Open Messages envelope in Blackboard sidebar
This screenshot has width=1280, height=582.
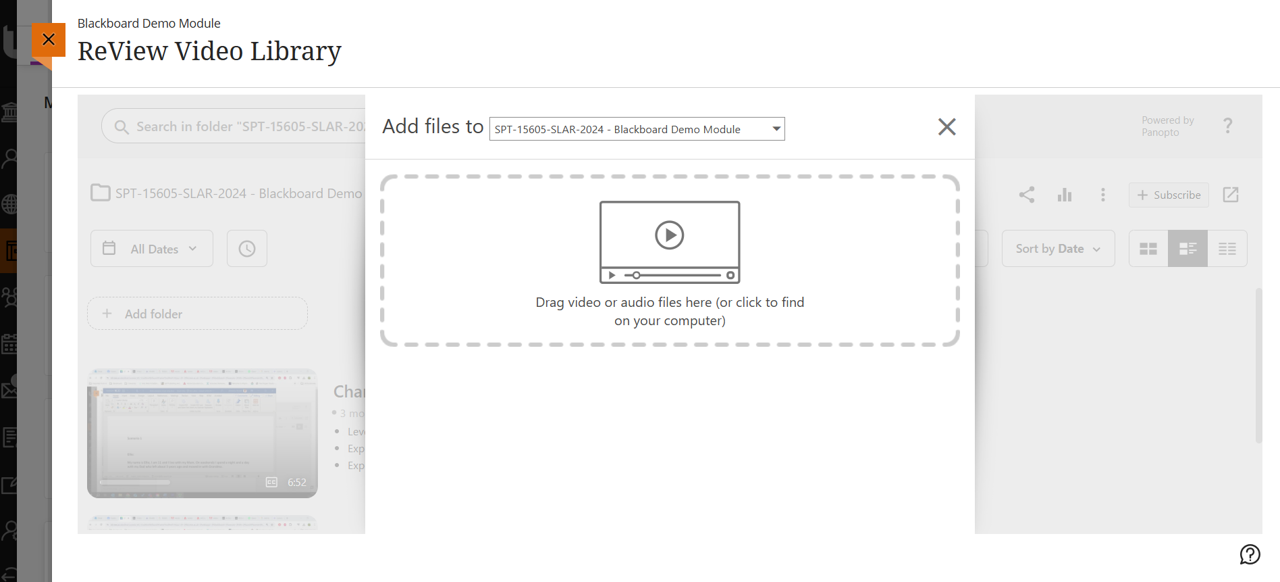(x=10, y=390)
